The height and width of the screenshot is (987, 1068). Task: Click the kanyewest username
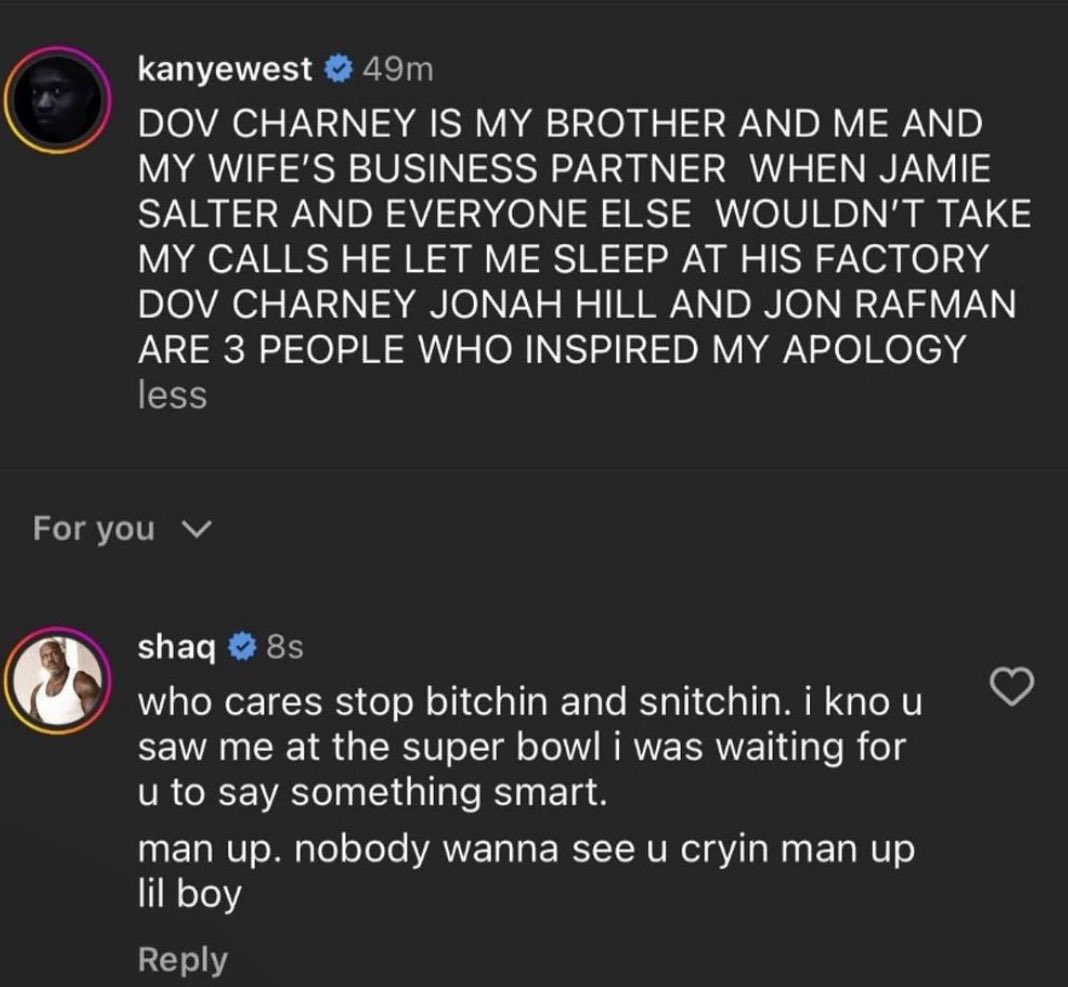tap(225, 68)
